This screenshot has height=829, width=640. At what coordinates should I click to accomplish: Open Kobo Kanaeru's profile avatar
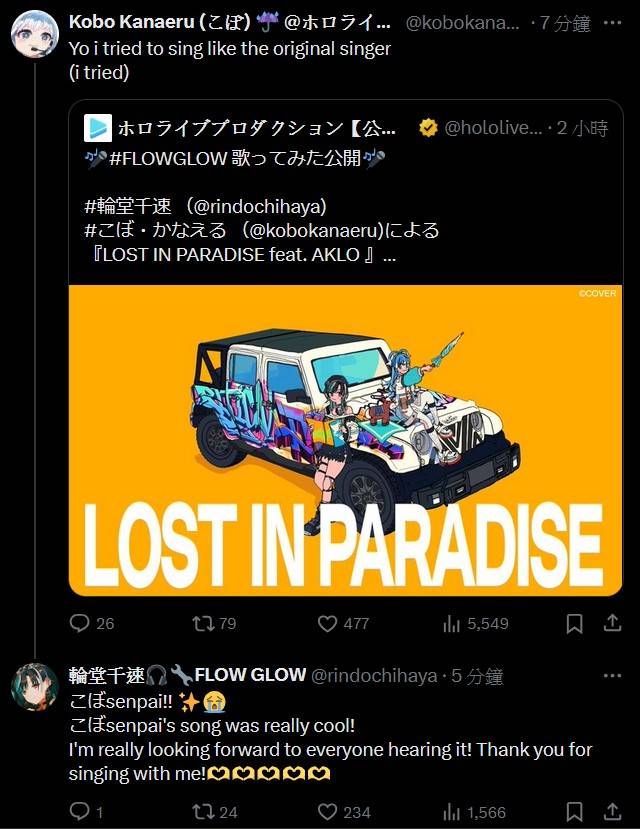tap(35, 33)
